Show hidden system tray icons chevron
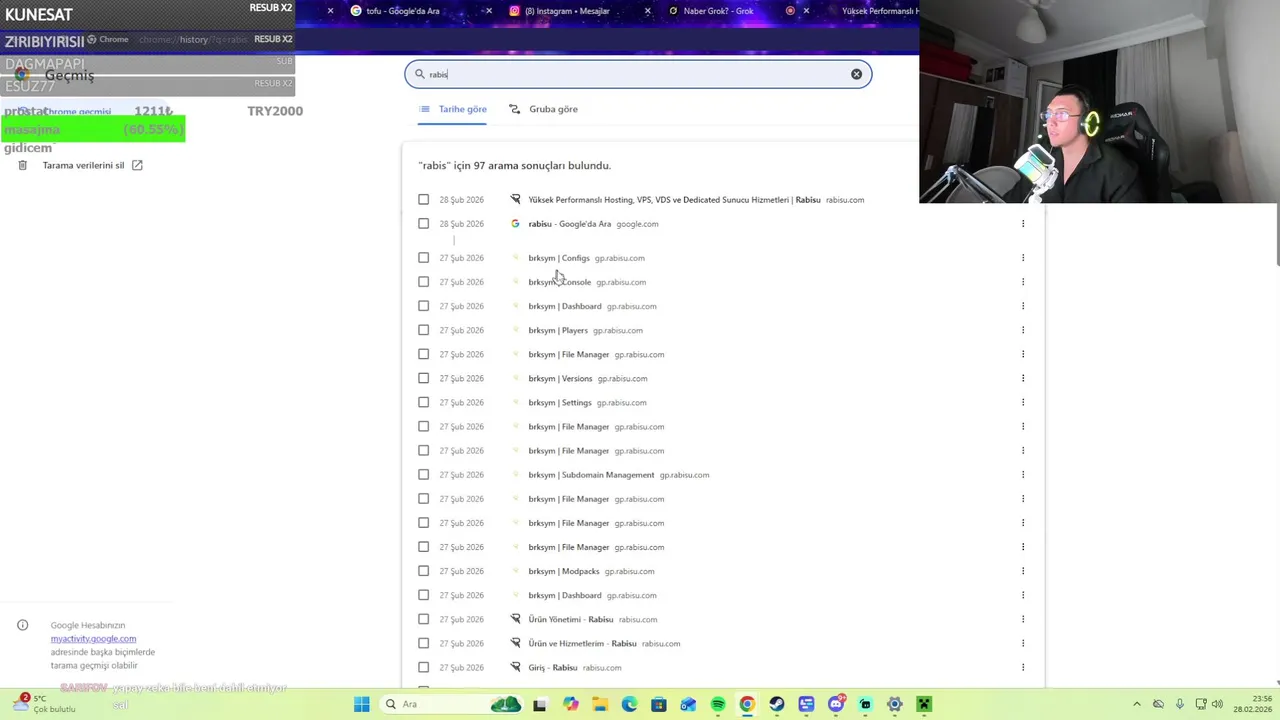Viewport: 1280px width, 720px height. pyautogui.click(x=1137, y=704)
